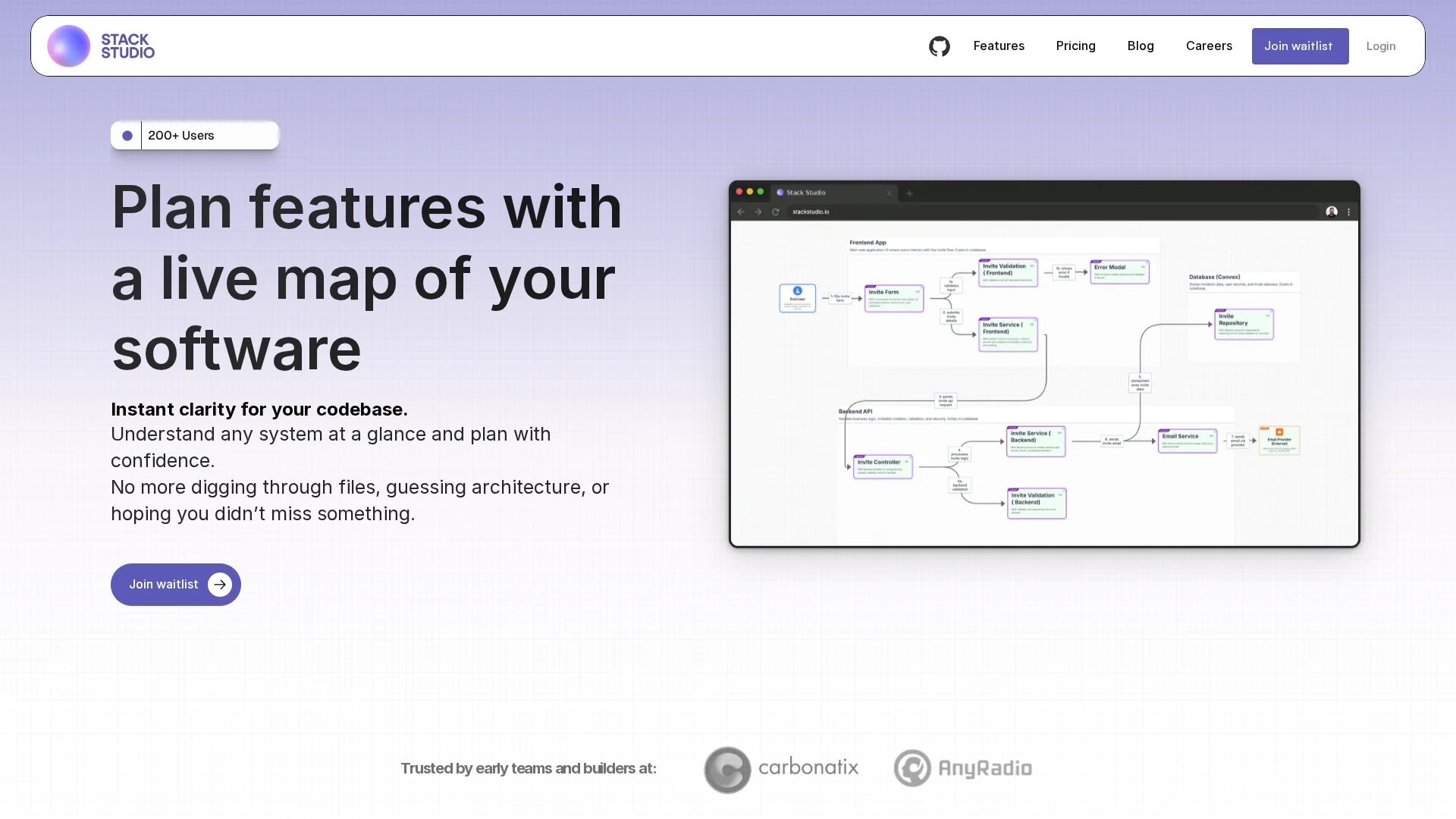
Task: Click the hero architecture map screenshot
Action: click(x=1044, y=364)
